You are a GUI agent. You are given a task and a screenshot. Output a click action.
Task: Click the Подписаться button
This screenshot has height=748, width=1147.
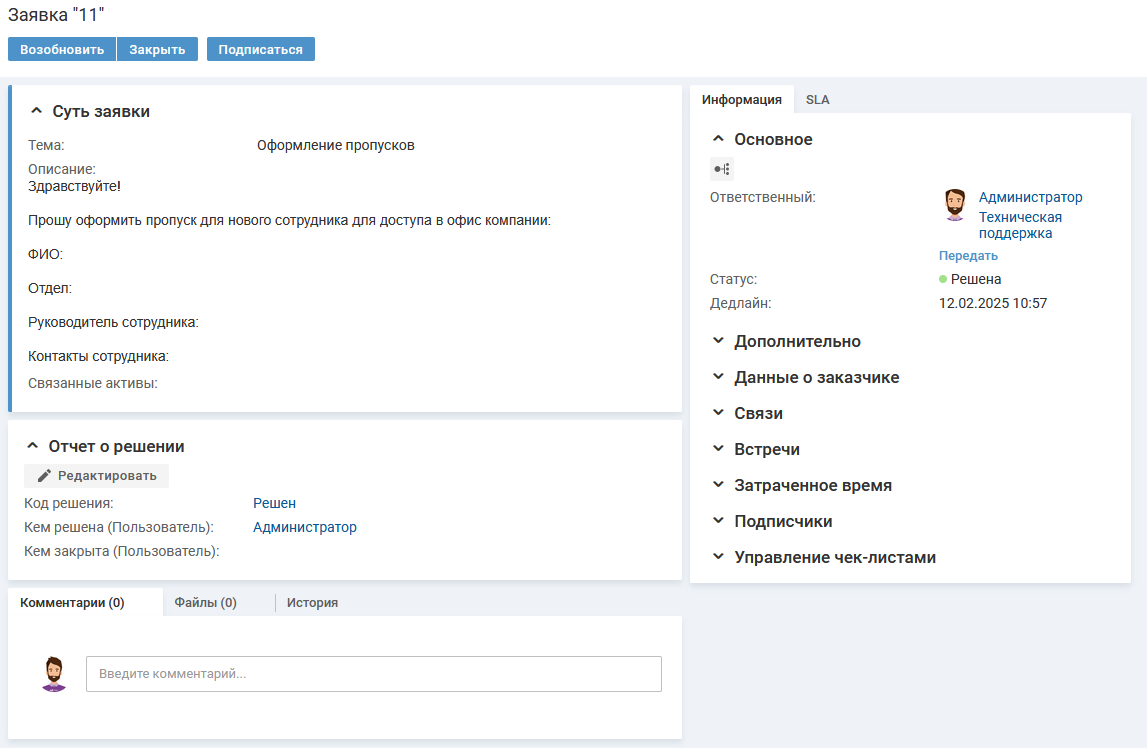click(x=260, y=50)
